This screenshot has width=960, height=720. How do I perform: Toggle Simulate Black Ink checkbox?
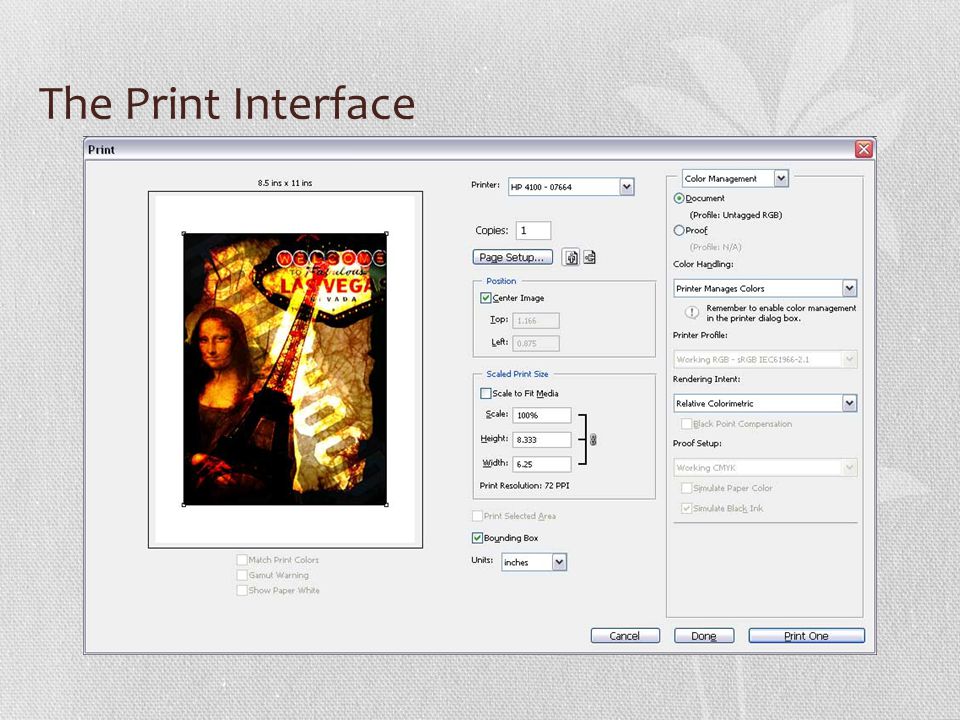(686, 508)
